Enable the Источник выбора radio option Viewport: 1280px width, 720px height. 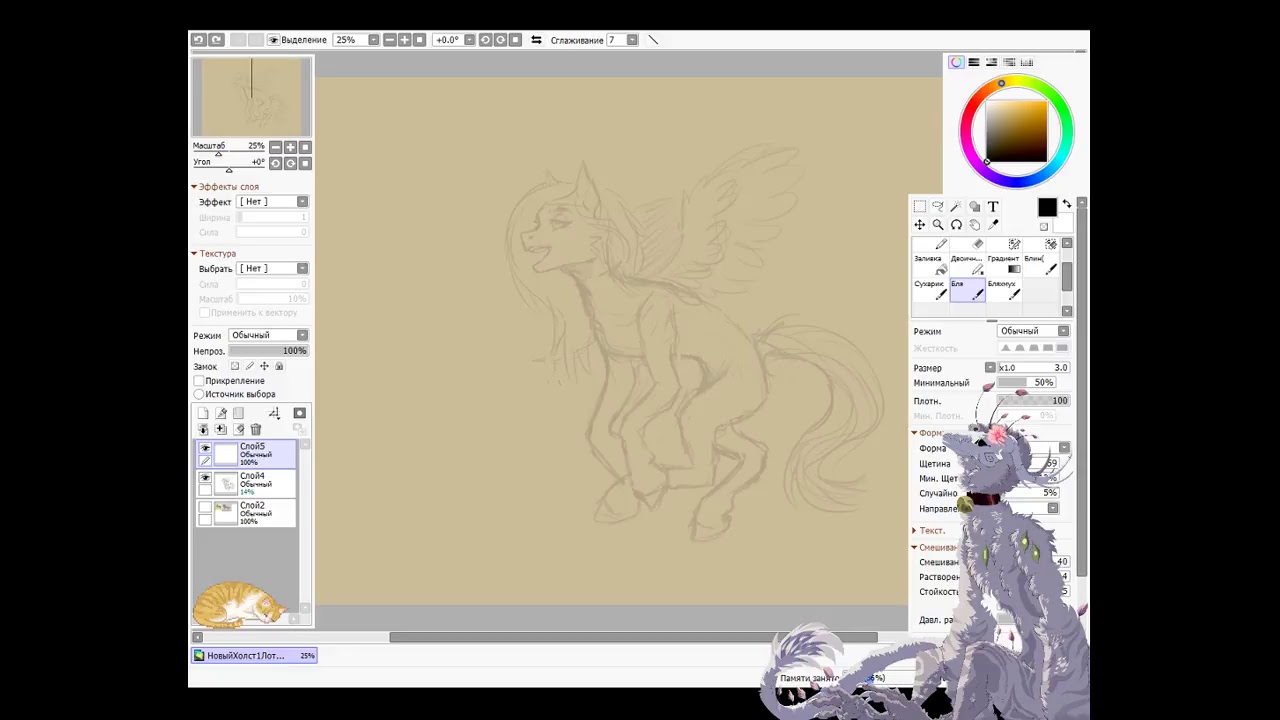click(x=199, y=394)
